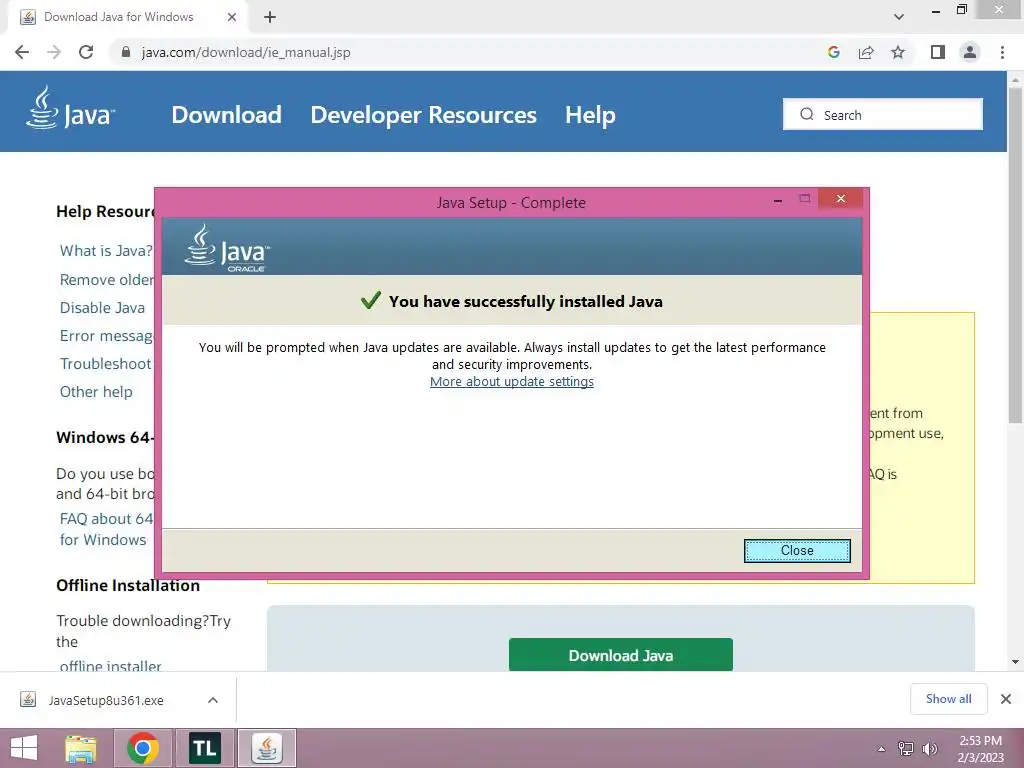Click the share page icon
This screenshot has width=1024, height=768.
tap(866, 52)
